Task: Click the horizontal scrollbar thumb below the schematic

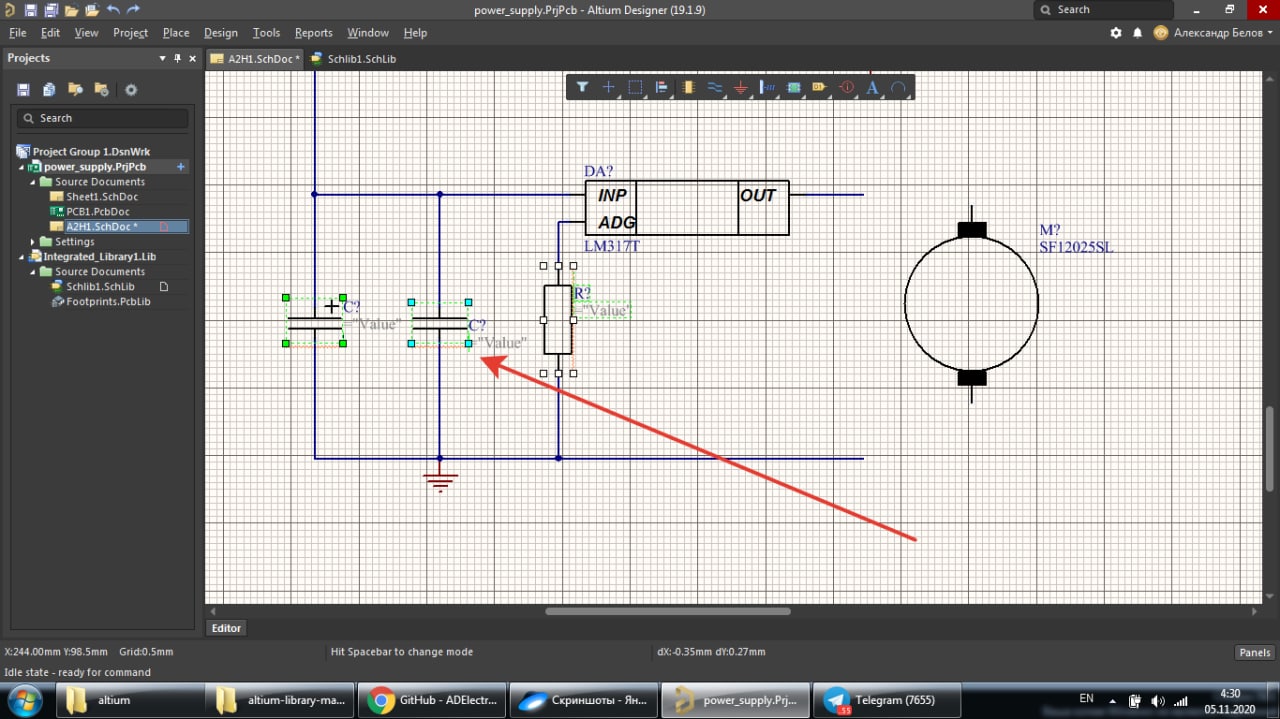Action: [x=668, y=611]
